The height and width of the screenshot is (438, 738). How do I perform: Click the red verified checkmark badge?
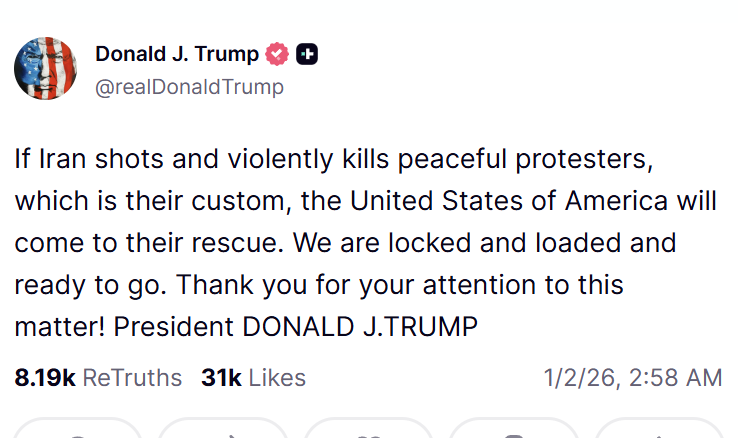[x=278, y=54]
